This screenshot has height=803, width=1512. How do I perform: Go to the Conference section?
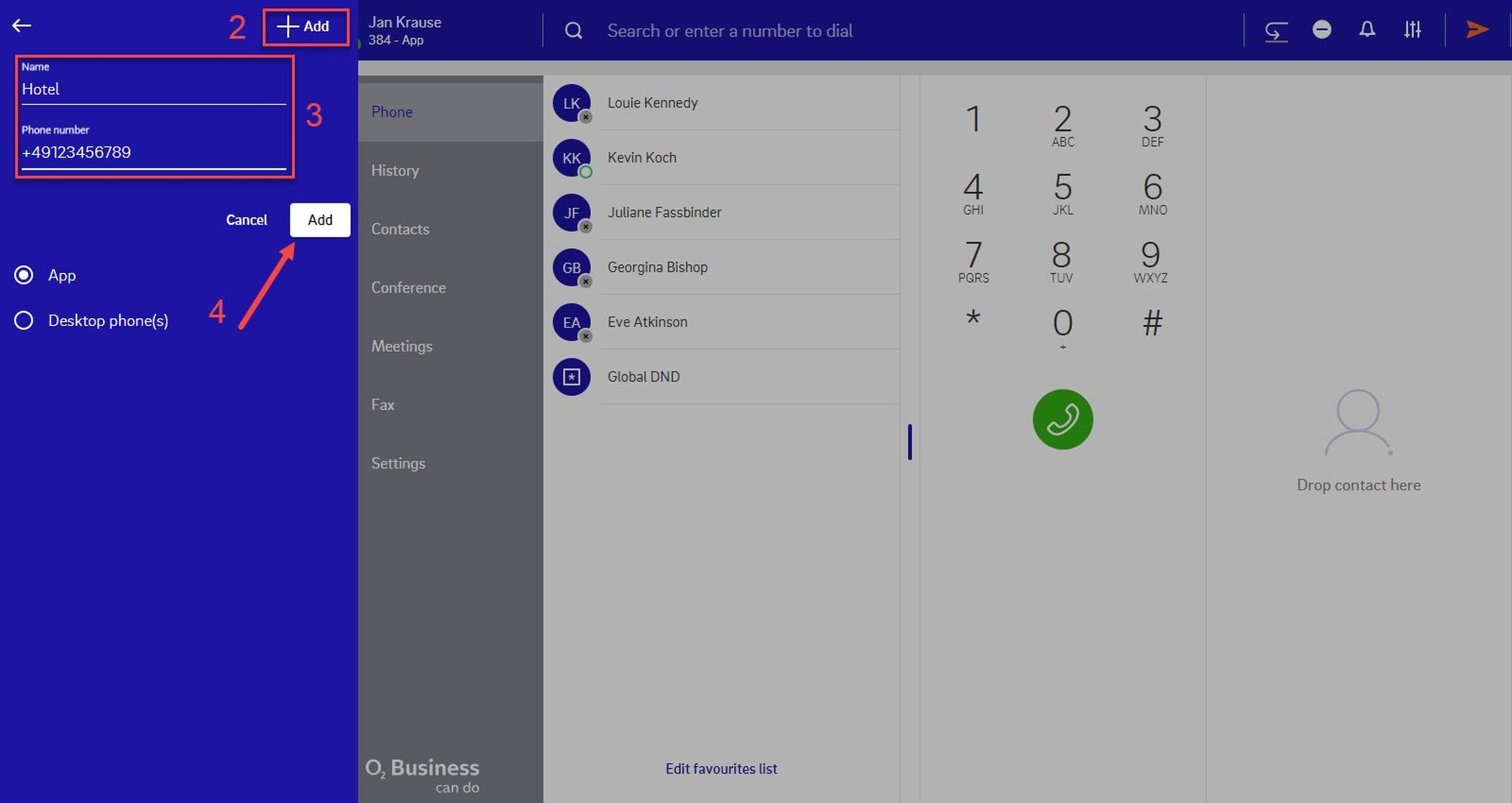click(x=408, y=287)
